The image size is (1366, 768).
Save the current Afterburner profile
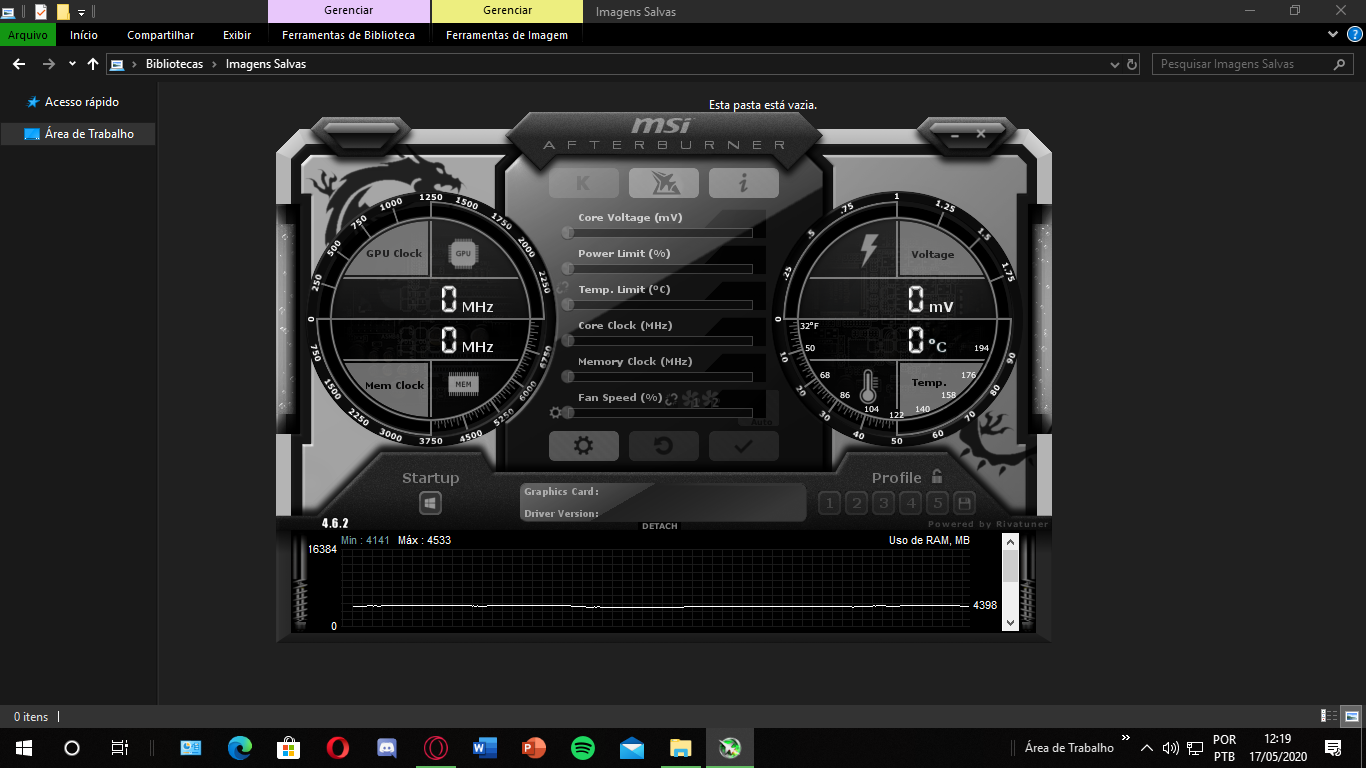tap(964, 503)
